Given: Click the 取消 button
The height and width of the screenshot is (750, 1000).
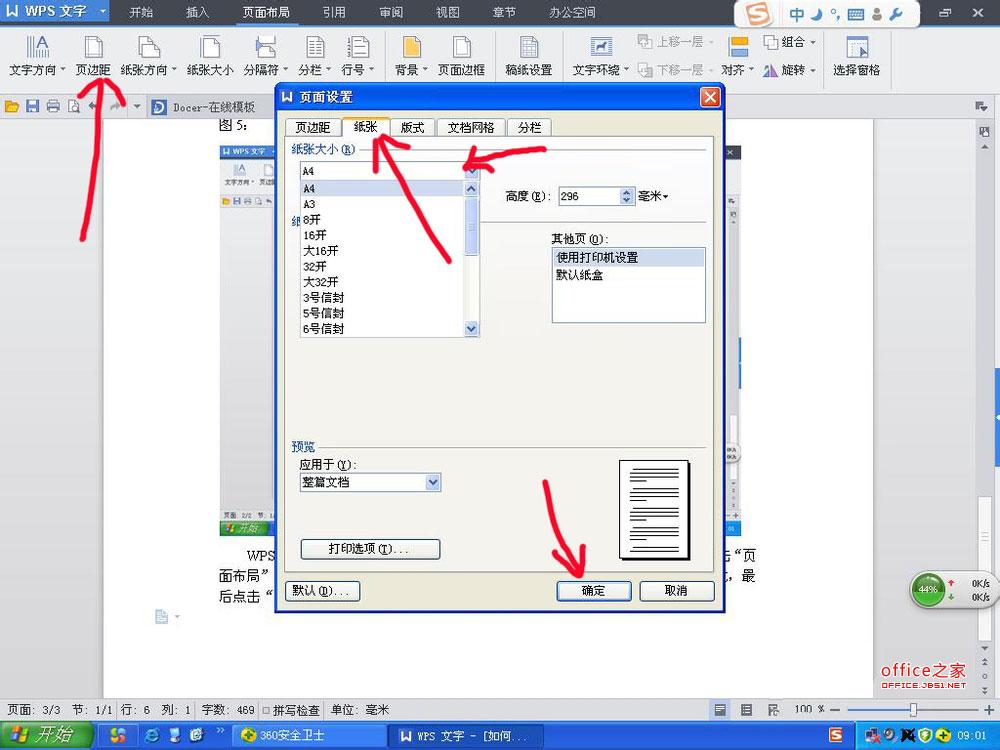Looking at the screenshot, I should click(x=677, y=591).
